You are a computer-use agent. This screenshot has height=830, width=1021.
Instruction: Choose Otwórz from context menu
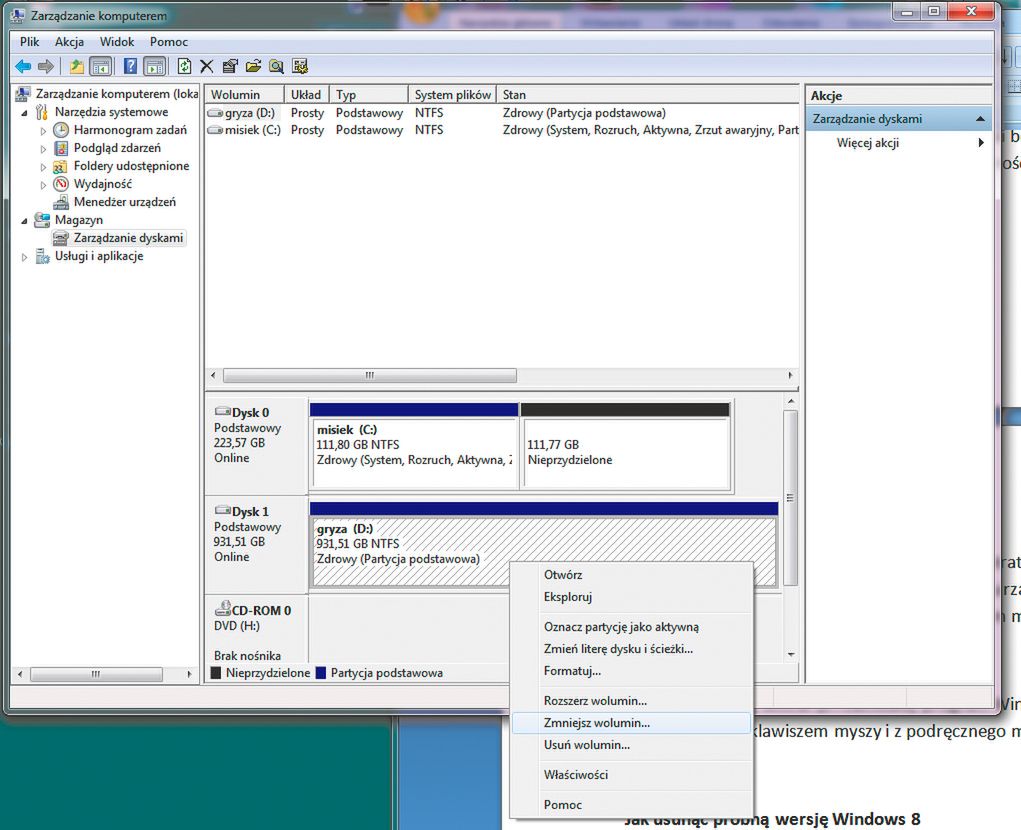(632, 575)
